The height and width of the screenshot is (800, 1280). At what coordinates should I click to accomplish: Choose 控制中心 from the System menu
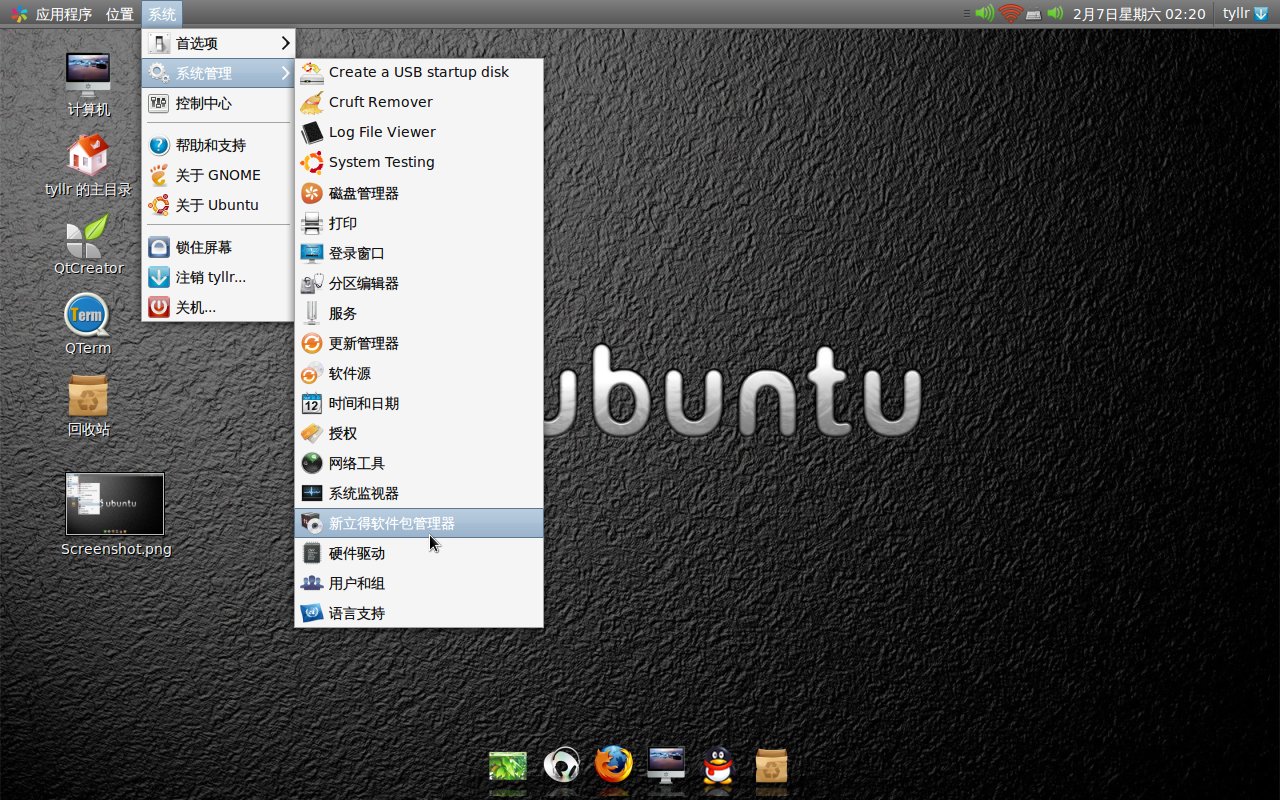218,103
